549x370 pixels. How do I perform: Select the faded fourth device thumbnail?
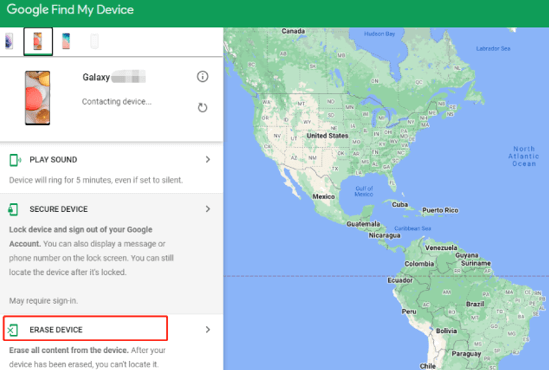click(x=94, y=41)
